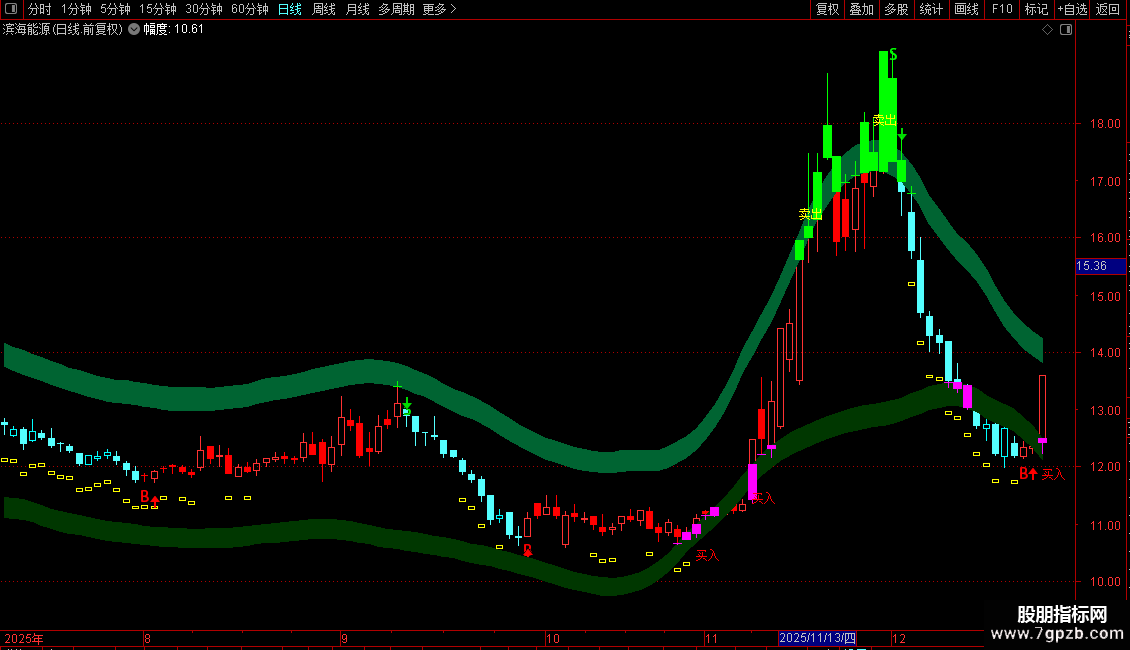1130x650 pixels.
Task: Click the 14.00 price axis label
Action: point(1105,353)
